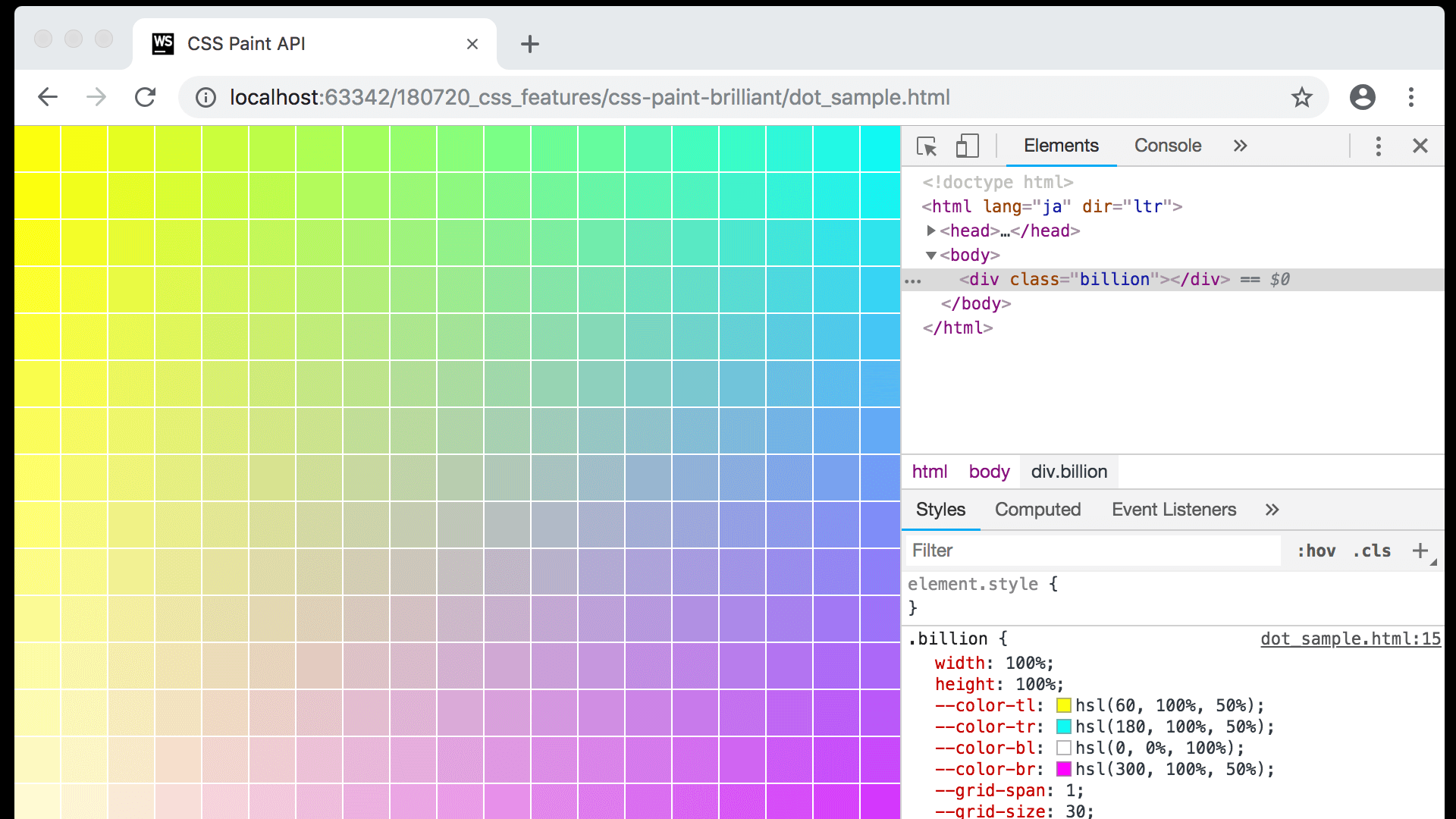Screen dimensions: 1456x819
Task: Toggle the .cls class editor
Action: tap(1372, 551)
